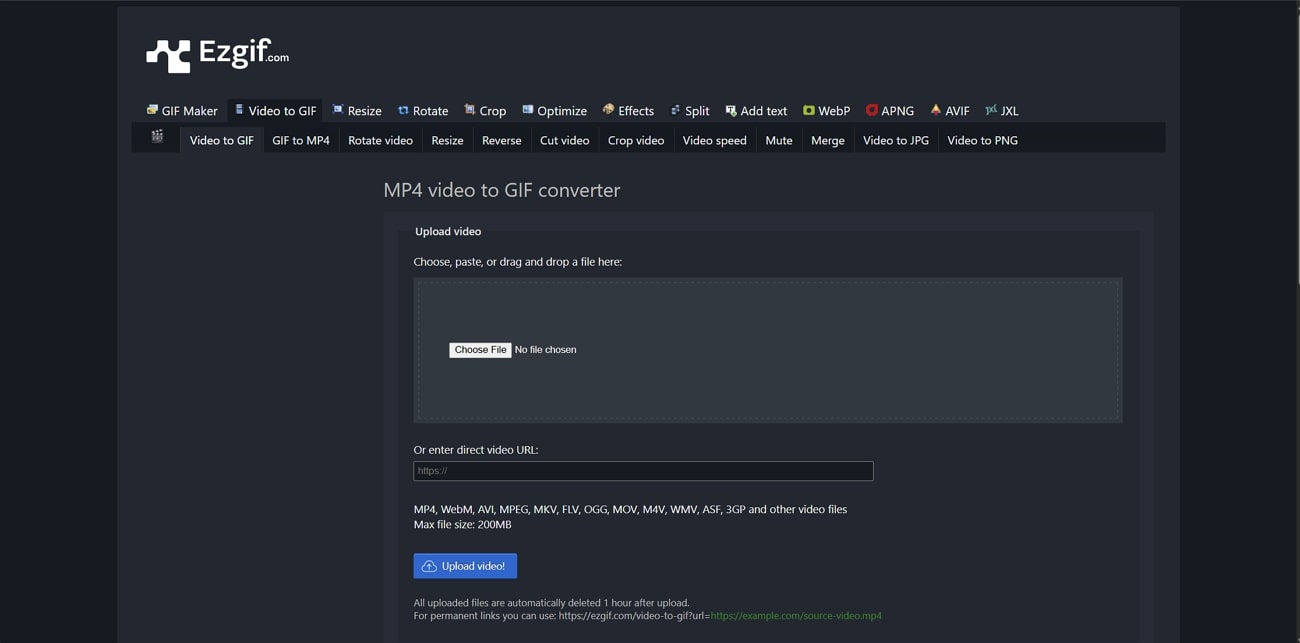Viewport: 1300px width, 643px height.
Task: Click the Upload video! button
Action: point(465,566)
